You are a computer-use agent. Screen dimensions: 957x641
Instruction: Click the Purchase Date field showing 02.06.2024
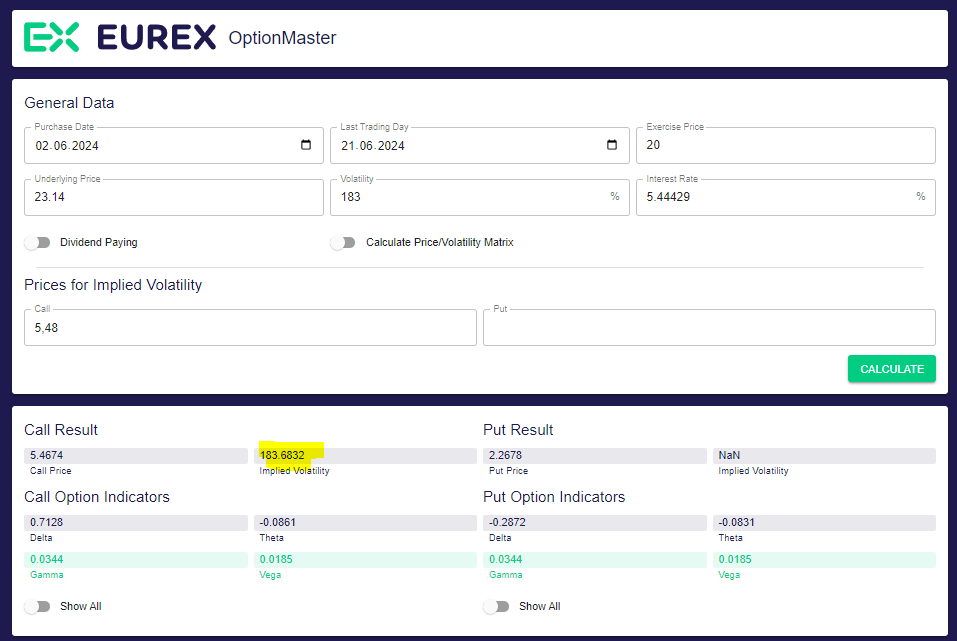click(x=174, y=145)
